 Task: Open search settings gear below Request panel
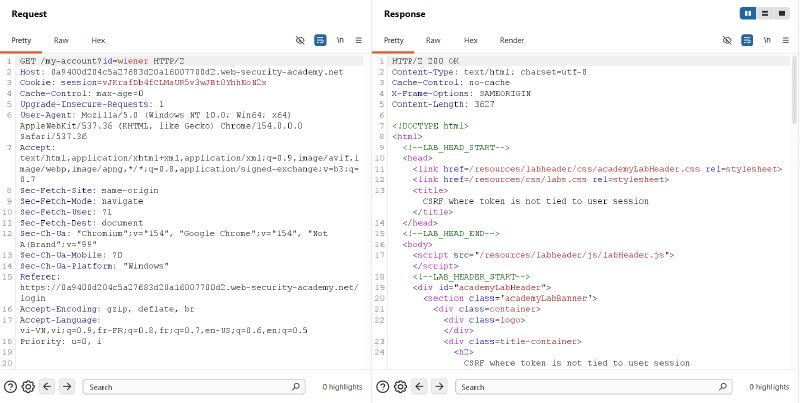28,387
